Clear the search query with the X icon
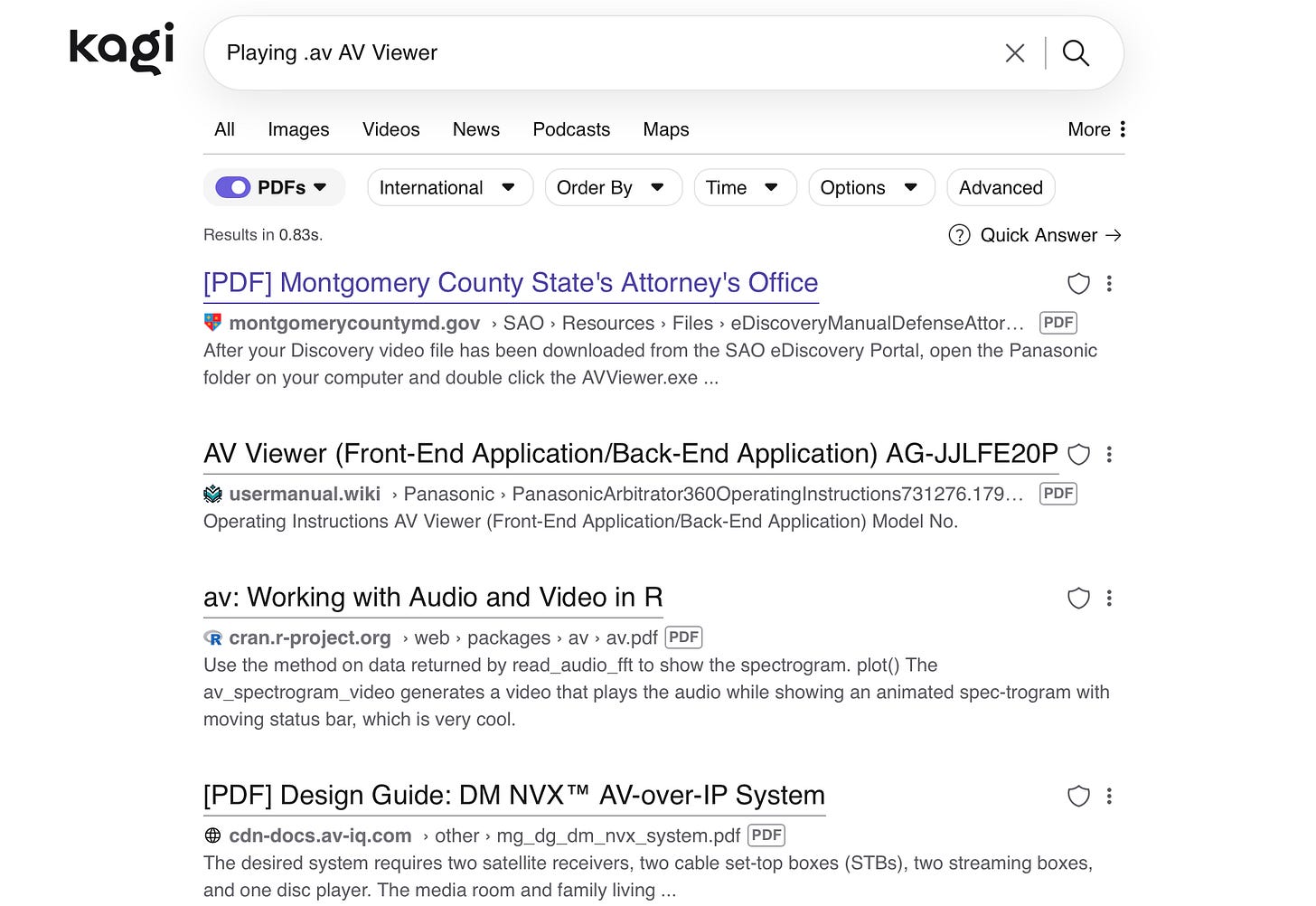This screenshot has width=1316, height=906. pos(1015,53)
